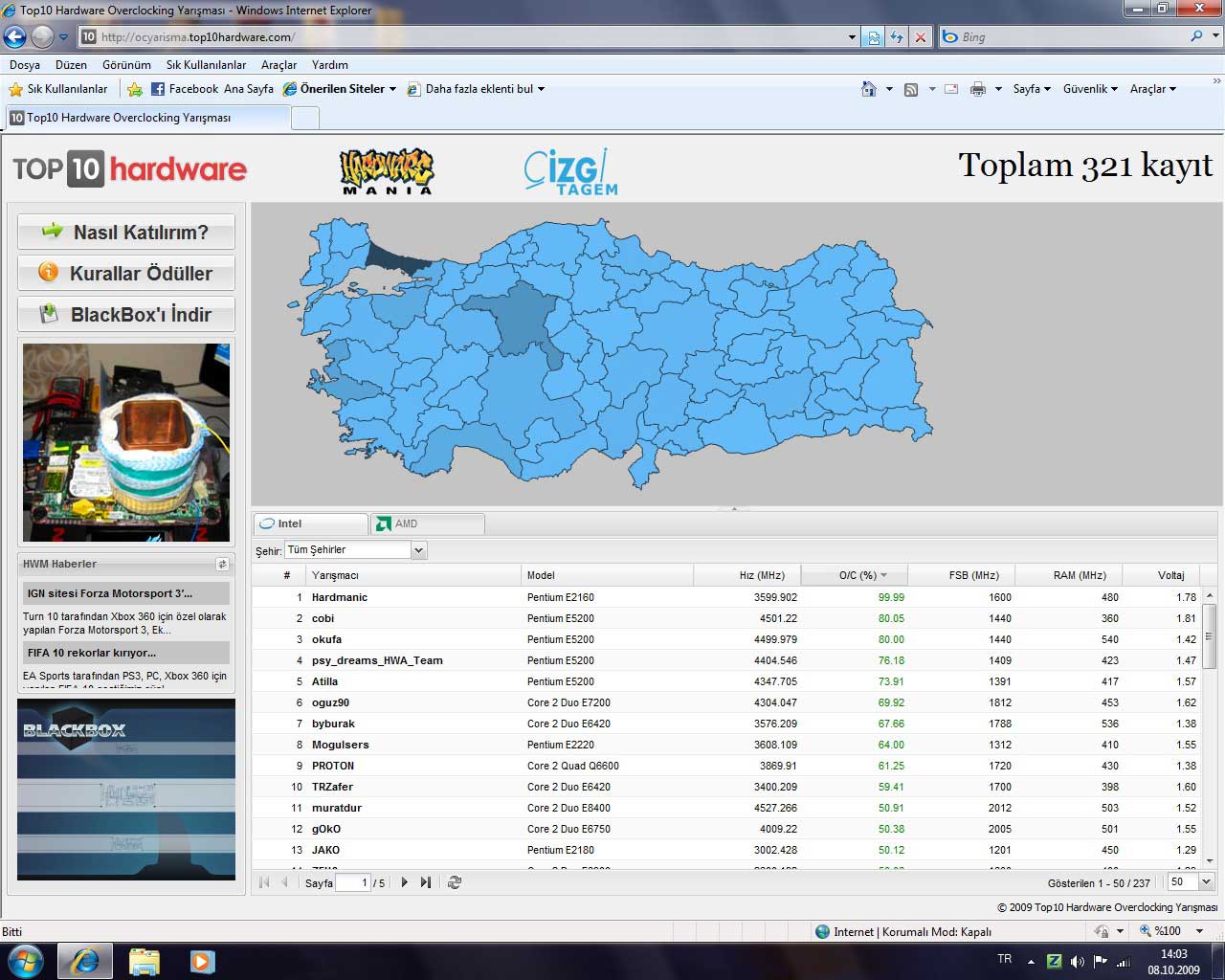The width and height of the screenshot is (1225, 980).
Task: Sort grid by Hız (MHz) column header
Action: (746, 575)
